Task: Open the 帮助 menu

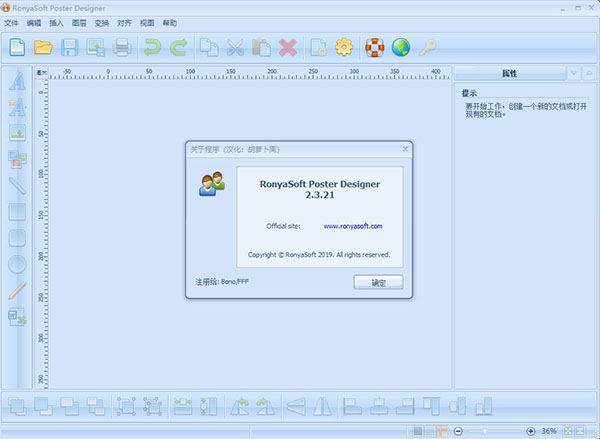Action: tap(170, 21)
